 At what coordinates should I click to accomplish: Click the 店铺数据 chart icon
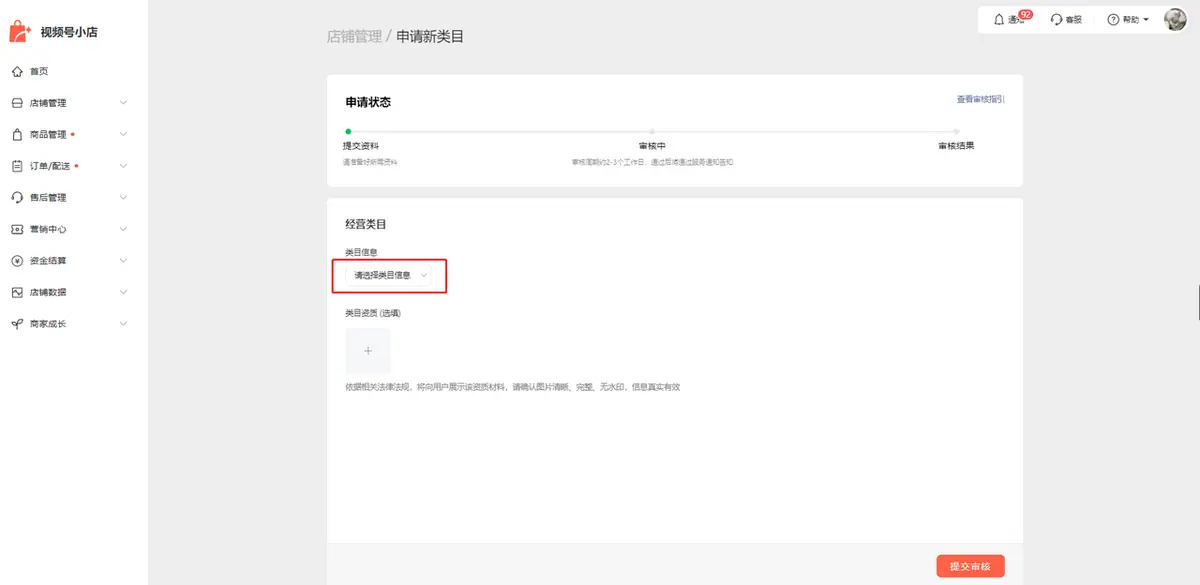click(x=17, y=293)
